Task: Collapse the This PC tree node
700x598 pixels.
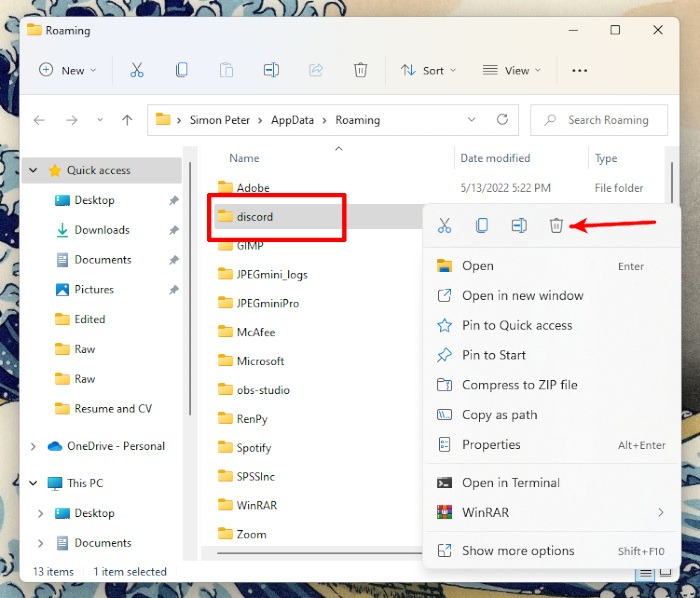Action: pyautogui.click(x=33, y=483)
